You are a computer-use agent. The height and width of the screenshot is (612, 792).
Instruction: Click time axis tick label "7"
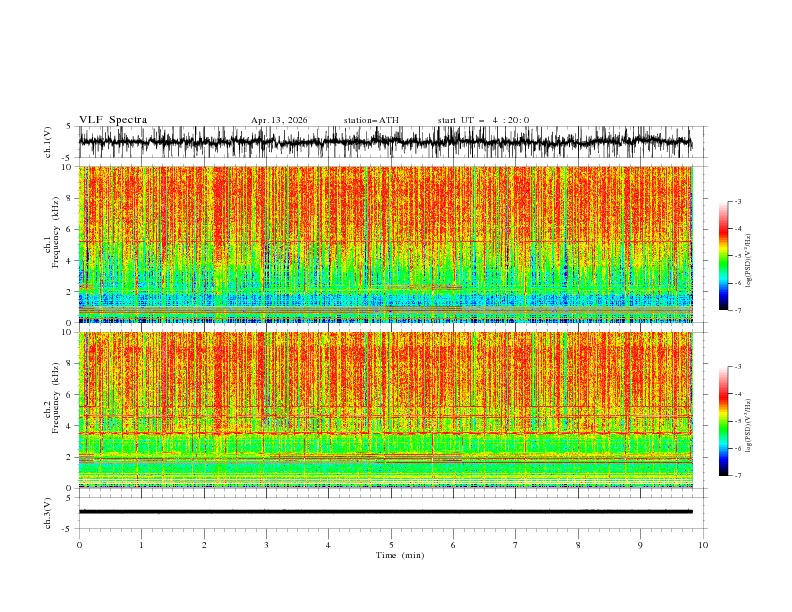click(516, 545)
